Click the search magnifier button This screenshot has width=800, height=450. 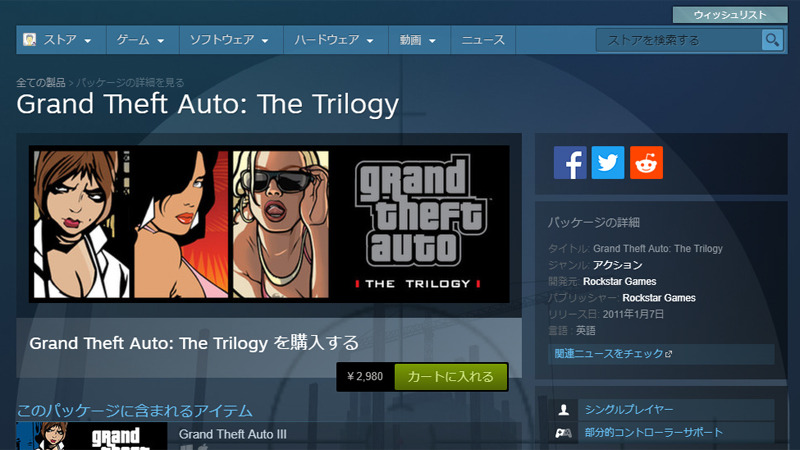[x=772, y=40]
